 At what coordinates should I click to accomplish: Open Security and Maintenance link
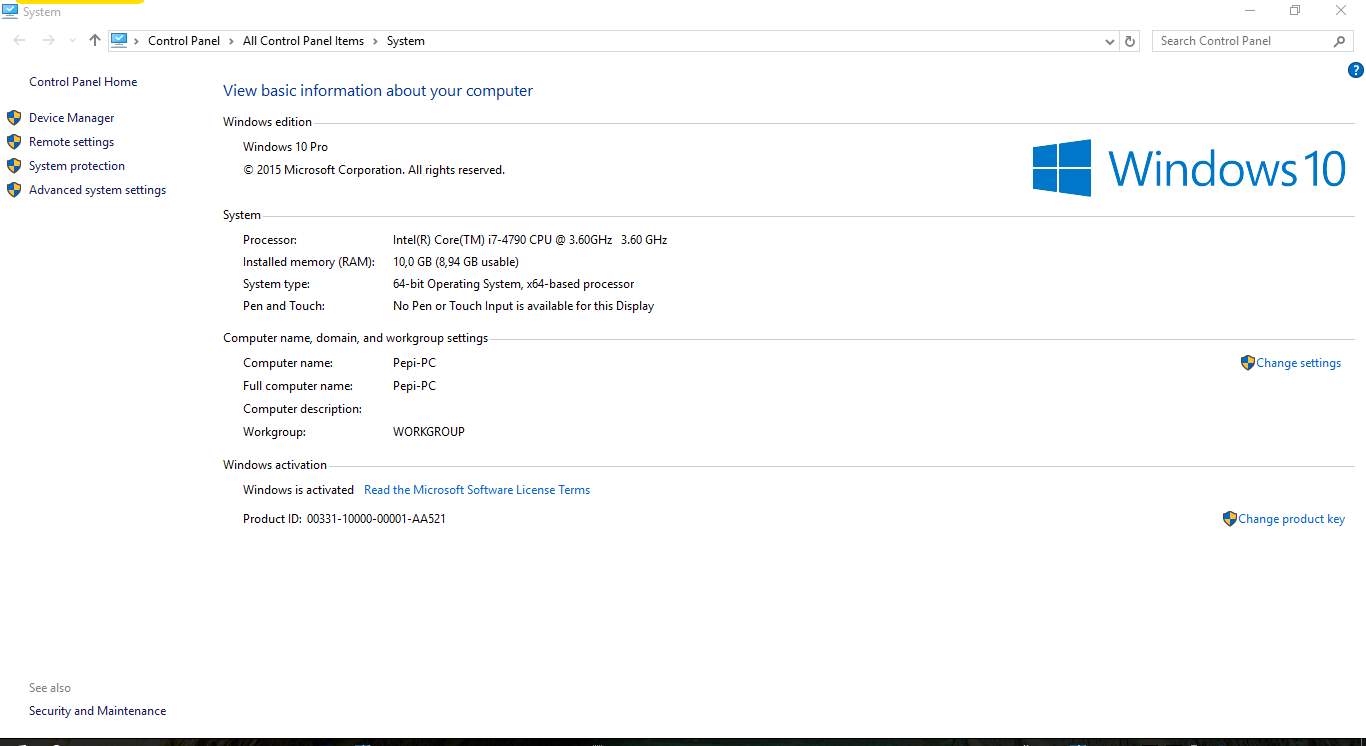[97, 711]
